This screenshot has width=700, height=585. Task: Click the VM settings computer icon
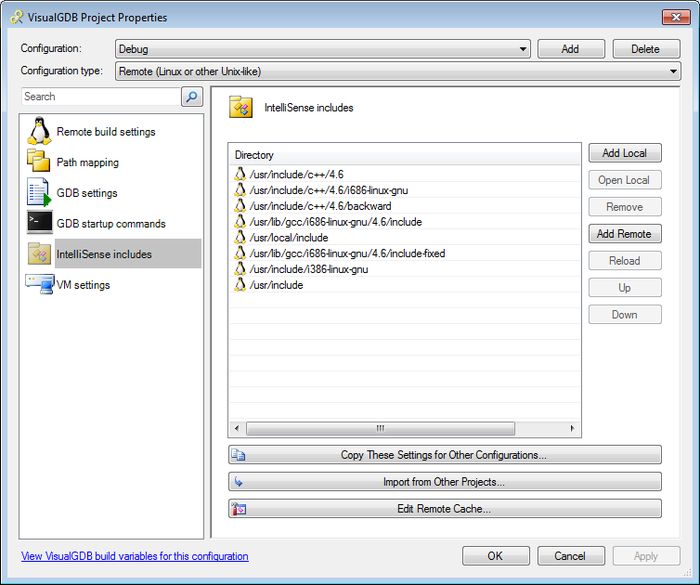point(40,284)
